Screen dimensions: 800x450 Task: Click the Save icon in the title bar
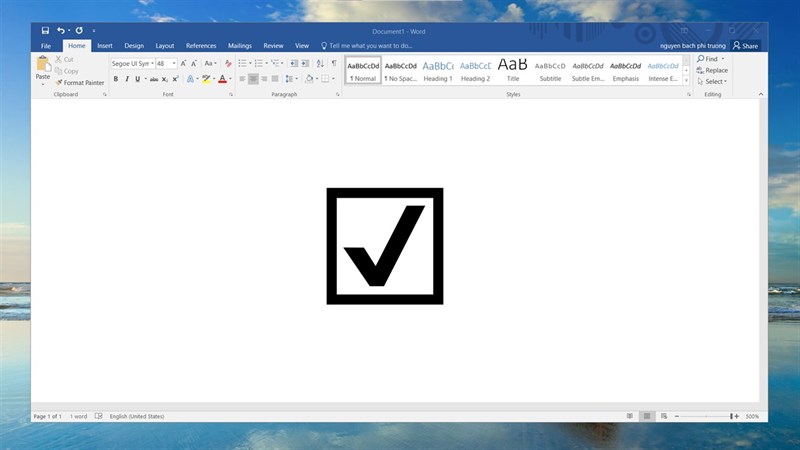45,31
